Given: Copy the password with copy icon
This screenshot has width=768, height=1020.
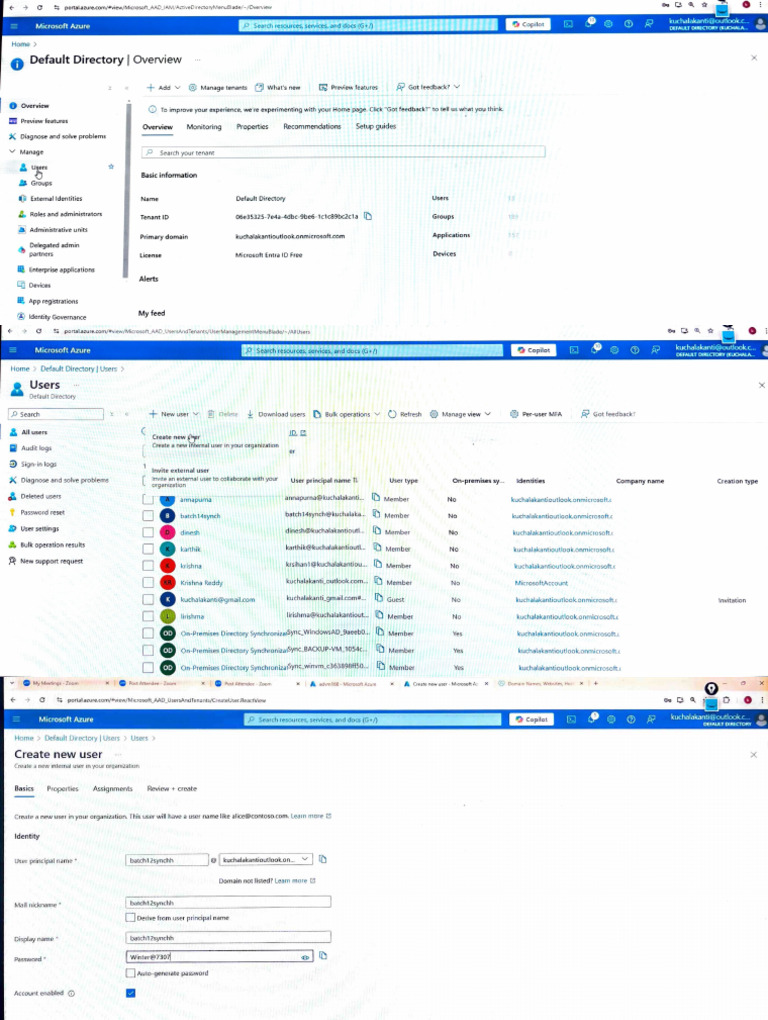Looking at the screenshot, I should point(323,956).
